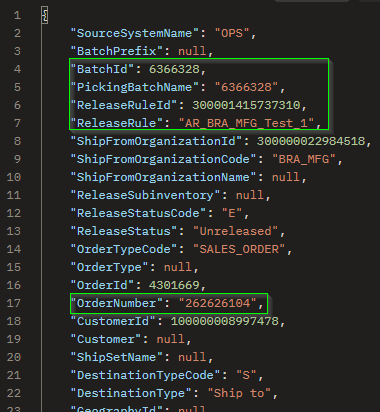Click the opening brace on line 1
The image size is (380, 412).
click(x=45, y=15)
